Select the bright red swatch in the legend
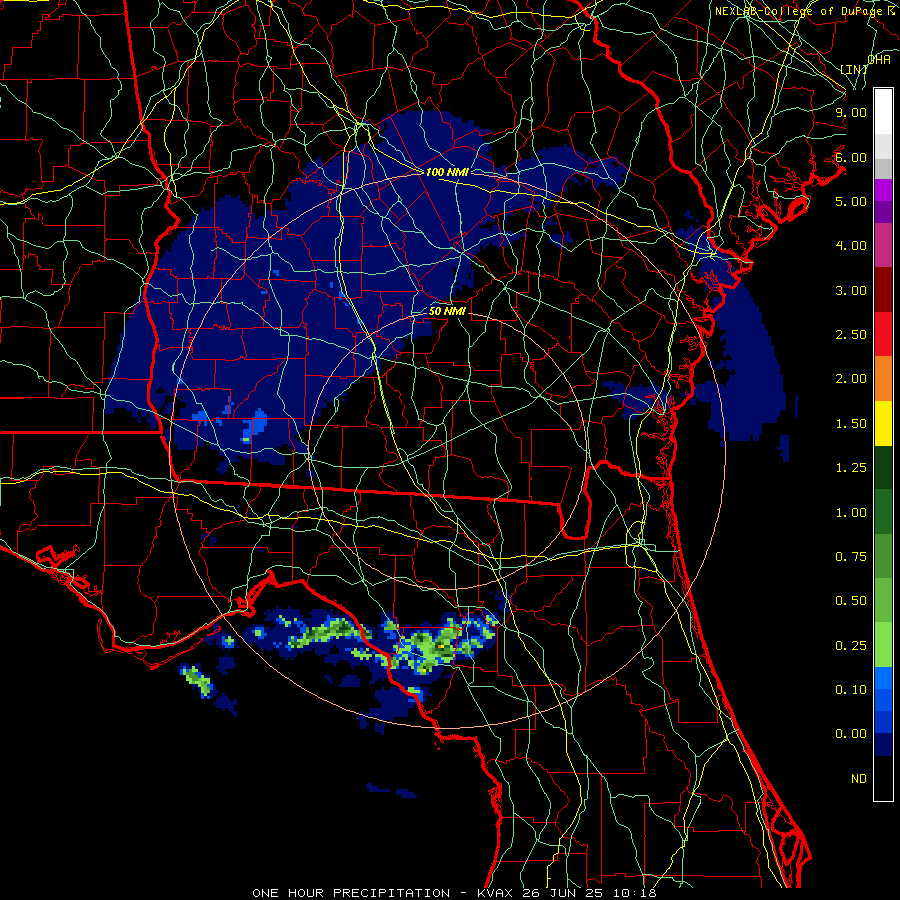900x900 pixels. tap(883, 335)
